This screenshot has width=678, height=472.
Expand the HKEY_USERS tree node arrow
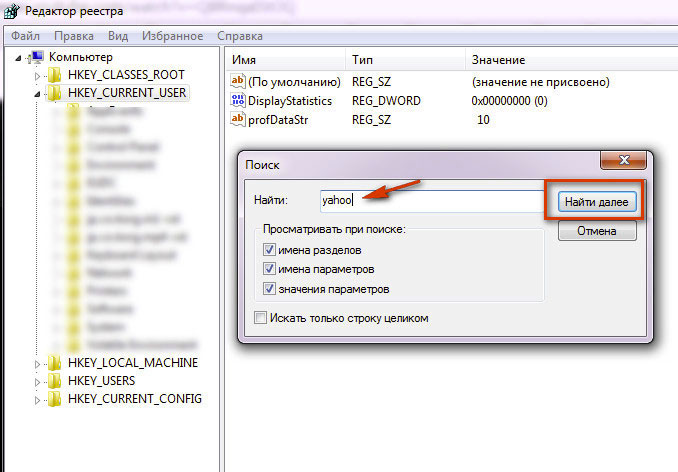pyautogui.click(x=39, y=381)
